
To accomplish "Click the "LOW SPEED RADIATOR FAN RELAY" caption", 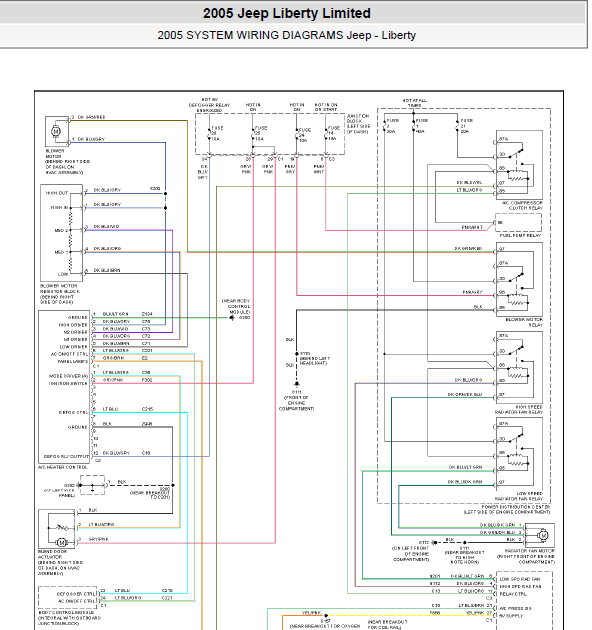I will (518, 496).
